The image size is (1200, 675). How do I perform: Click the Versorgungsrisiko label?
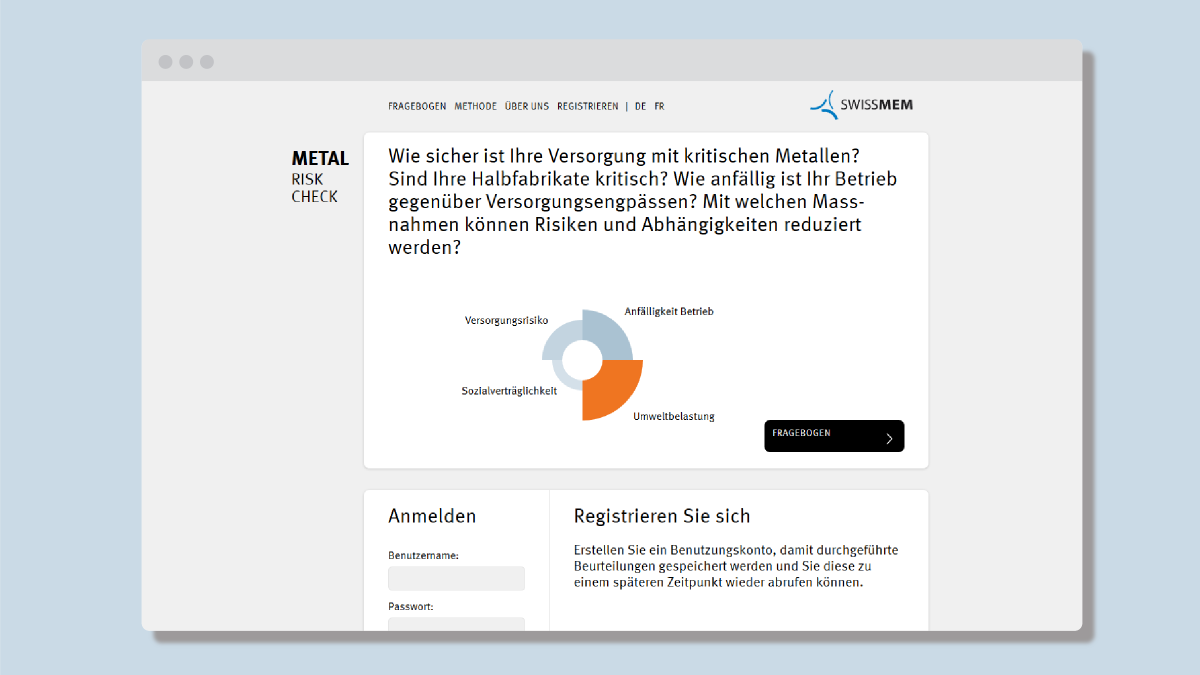tap(506, 321)
